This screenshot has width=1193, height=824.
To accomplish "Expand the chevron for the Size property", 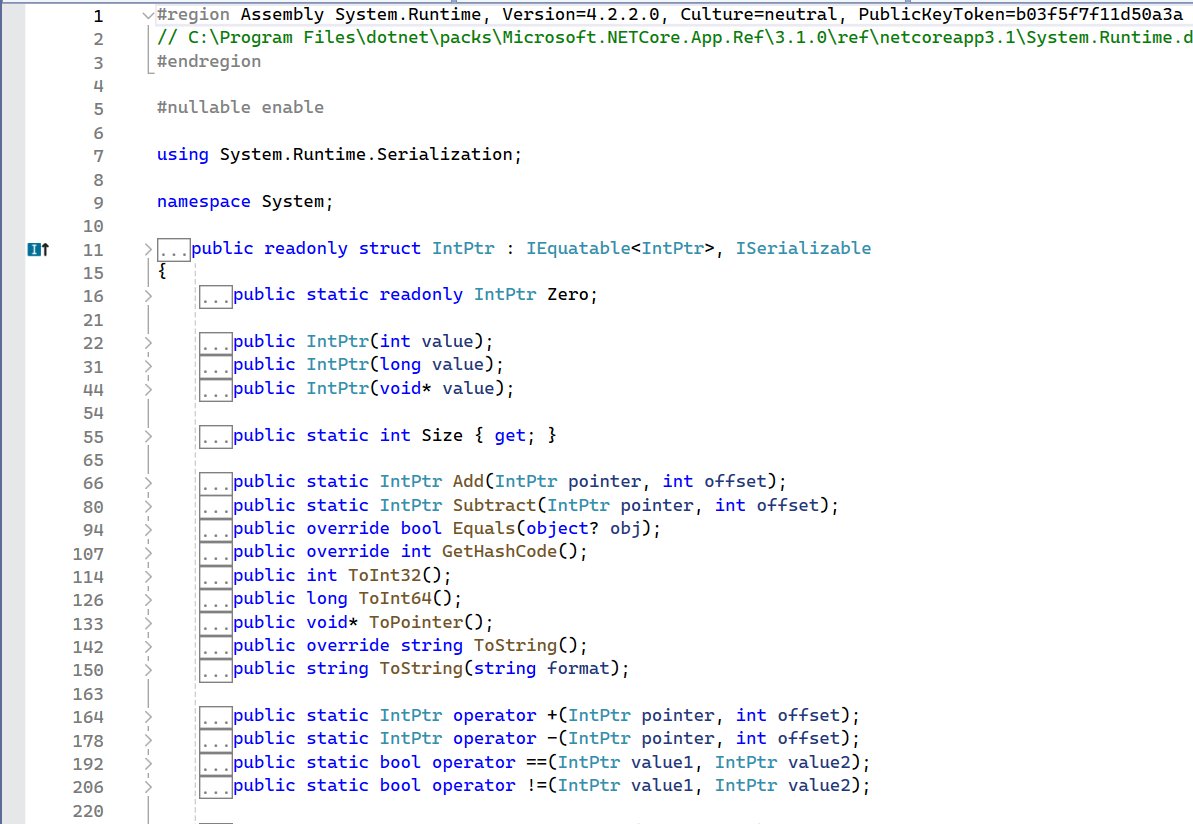I will coord(148,436).
